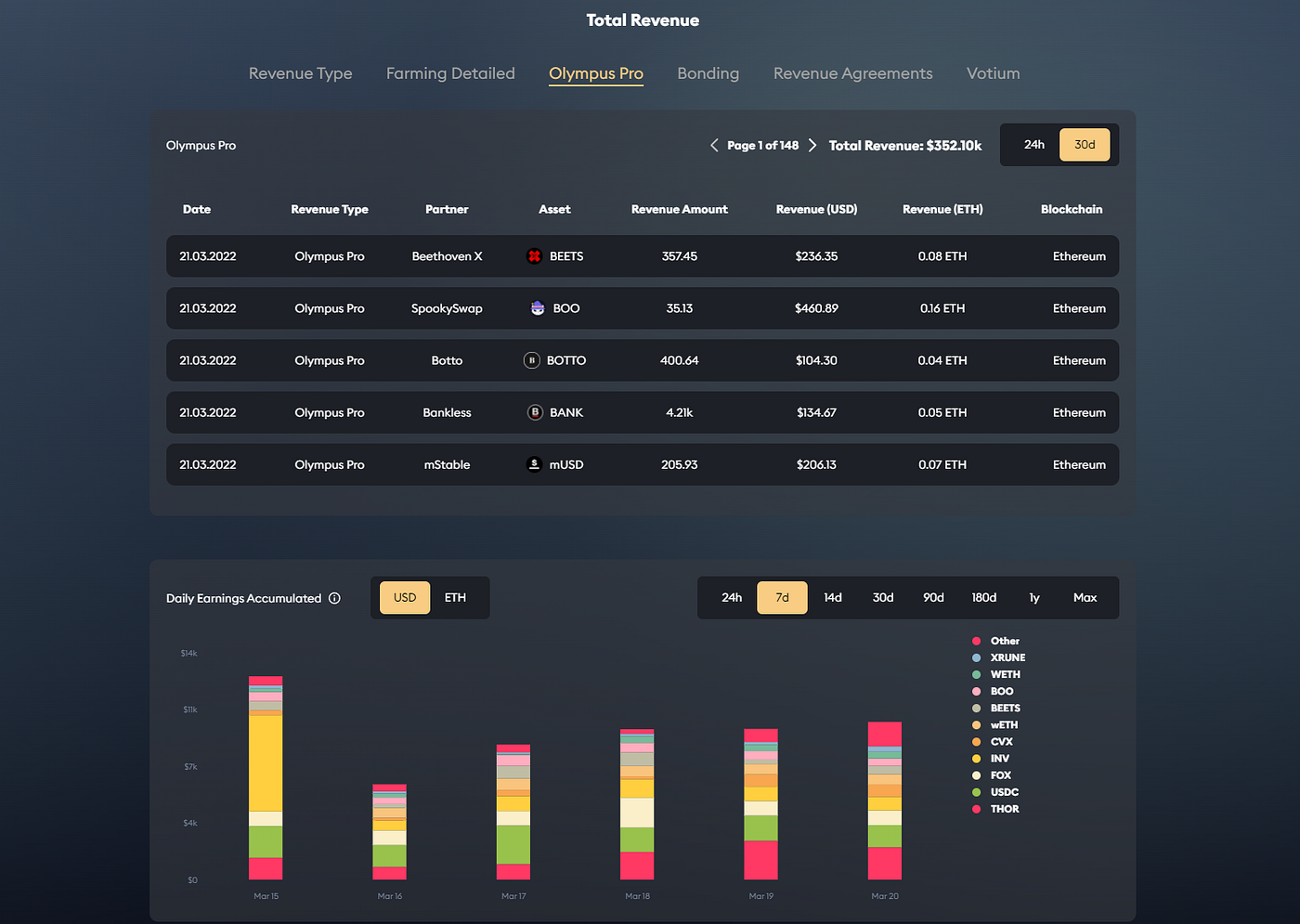Set chart range to 90d
This screenshot has height=924, width=1300.
[933, 598]
